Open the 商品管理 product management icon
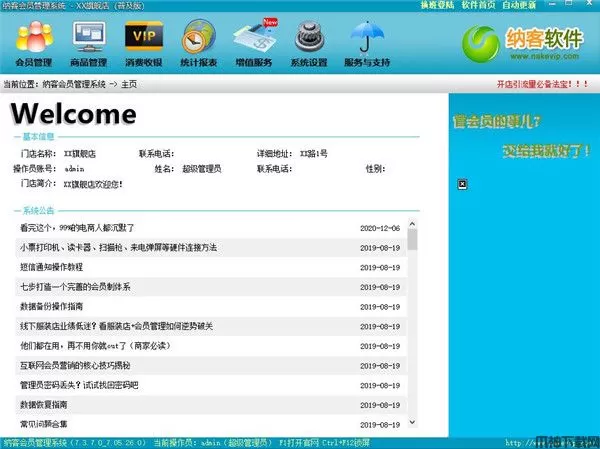The image size is (600, 449). coord(88,43)
